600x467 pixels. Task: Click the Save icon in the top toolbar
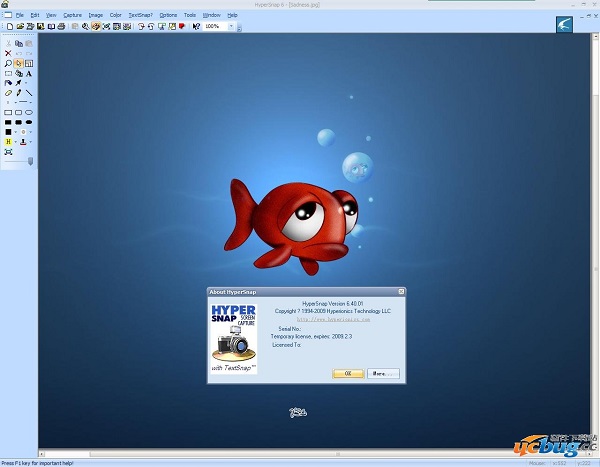pyautogui.click(x=41, y=26)
